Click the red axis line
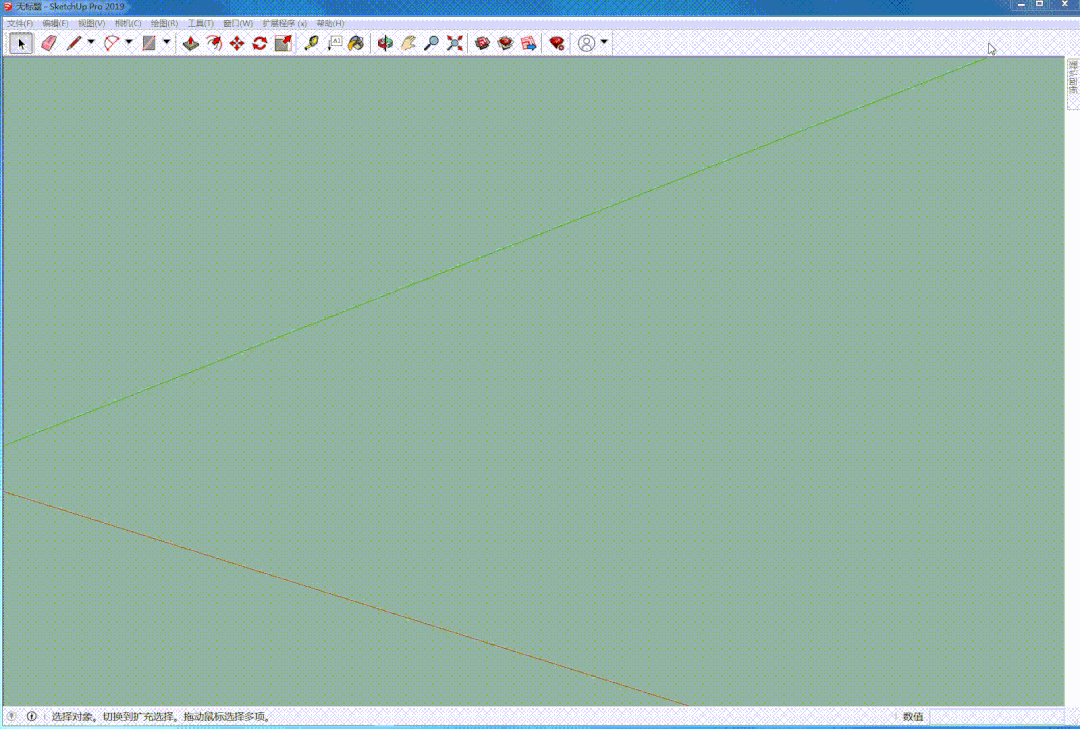Viewport: 1080px width, 729px height. [x=344, y=598]
